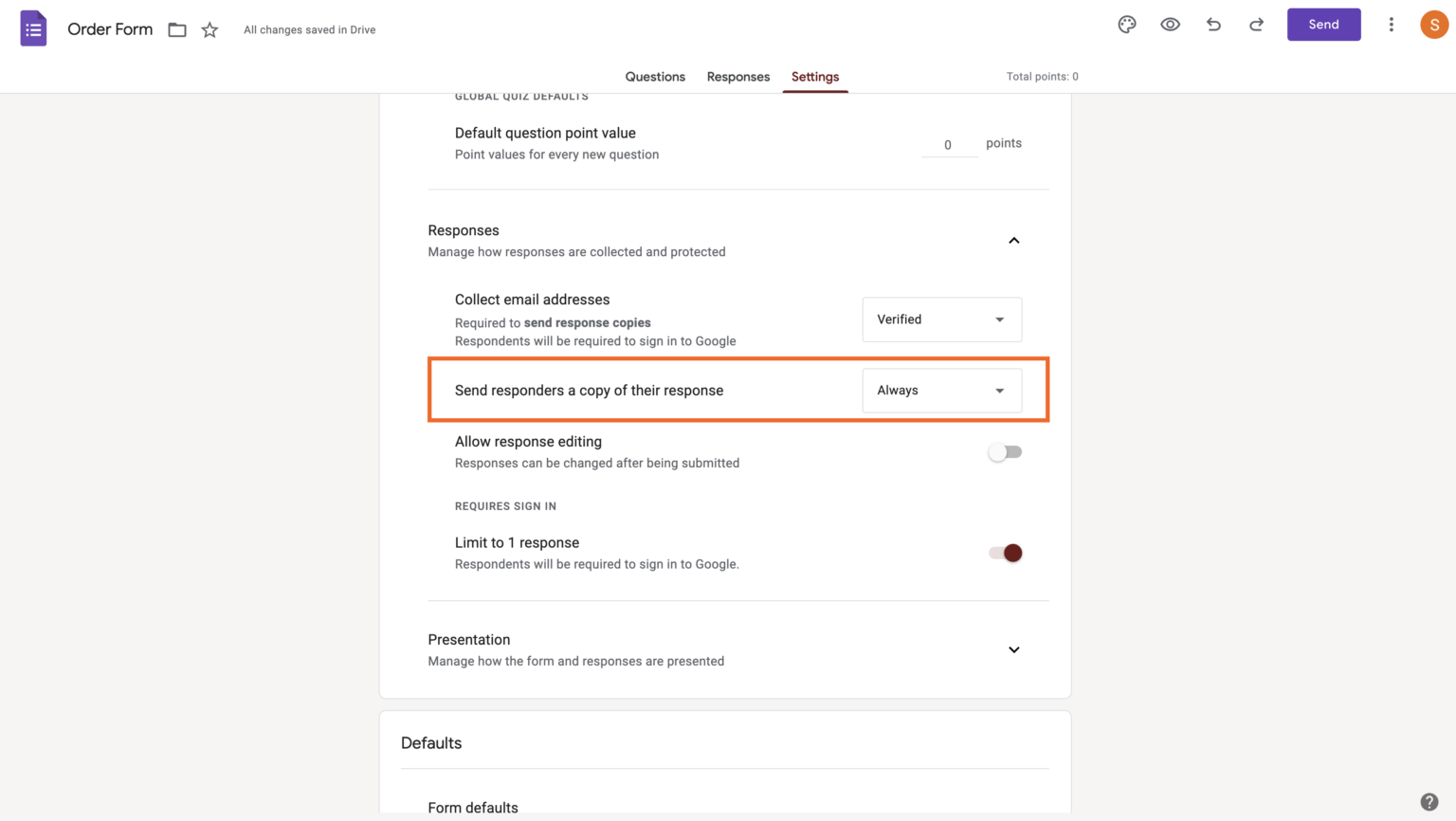1456x821 pixels.
Task: Switch to the Questions tab
Action: (x=655, y=77)
